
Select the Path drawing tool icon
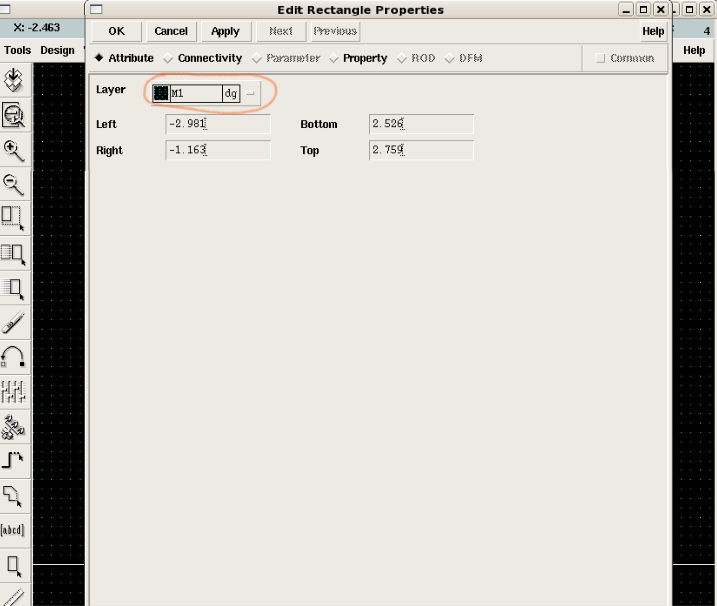point(14,460)
